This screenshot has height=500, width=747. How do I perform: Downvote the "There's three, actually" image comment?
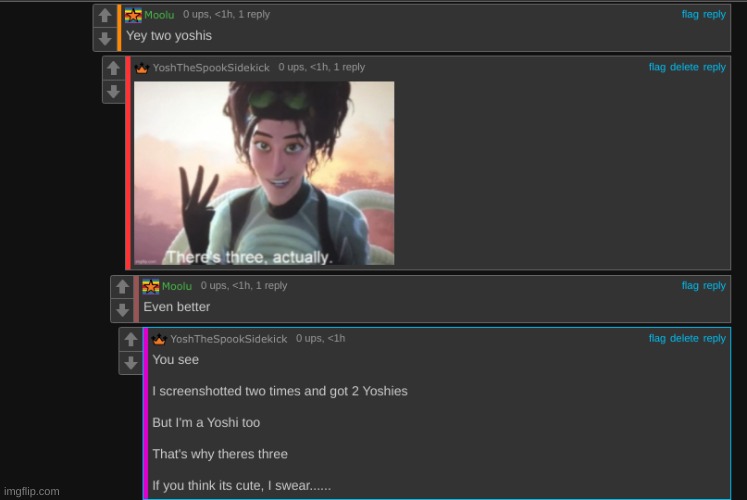pyautogui.click(x=114, y=92)
